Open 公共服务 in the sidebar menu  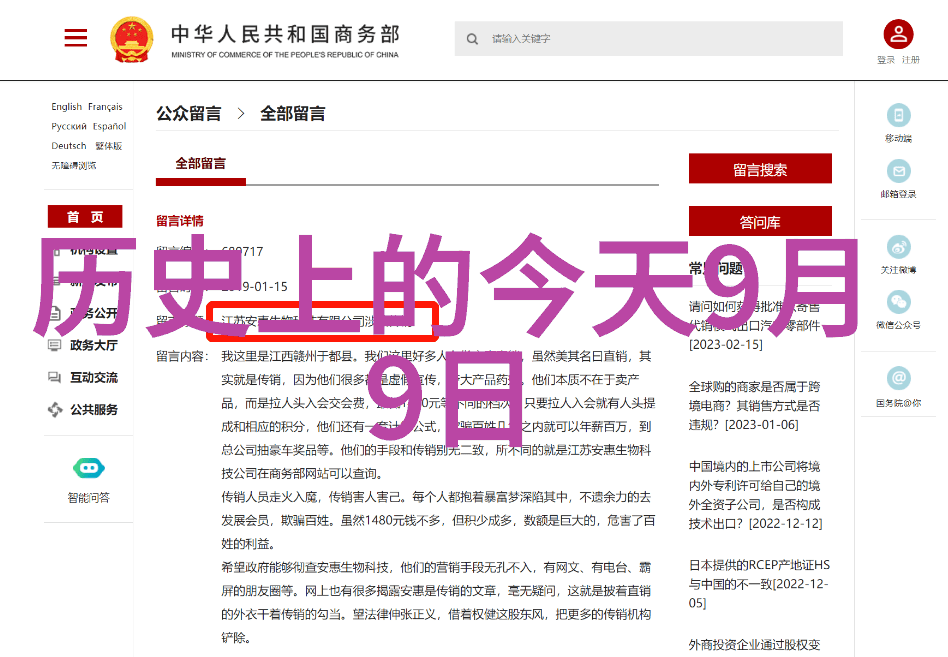pos(93,410)
